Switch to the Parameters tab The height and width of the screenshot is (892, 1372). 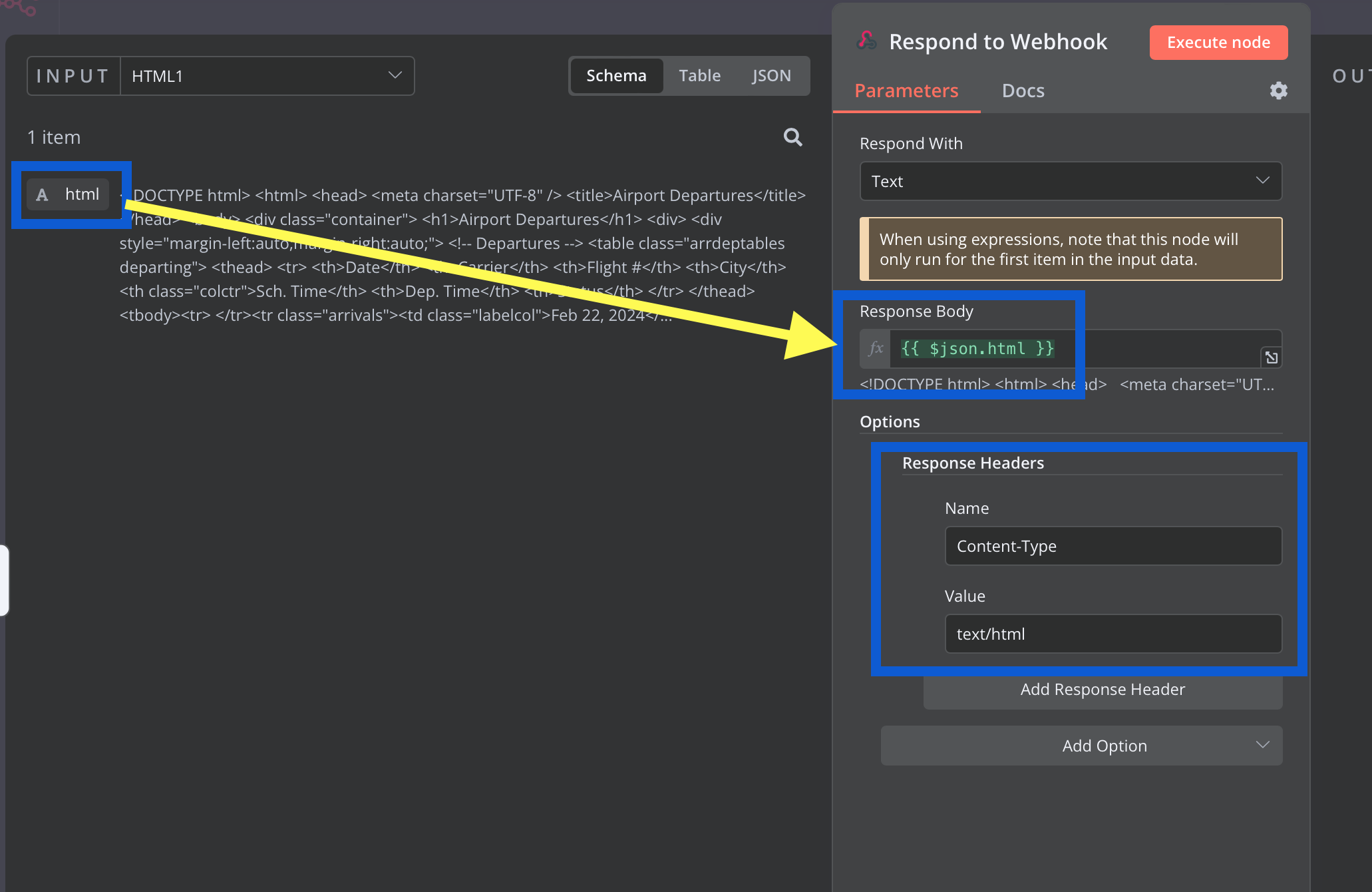tap(905, 89)
